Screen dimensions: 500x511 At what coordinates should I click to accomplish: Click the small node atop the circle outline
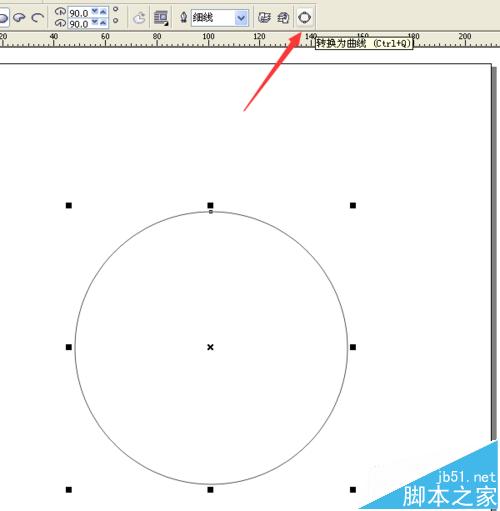(211, 212)
